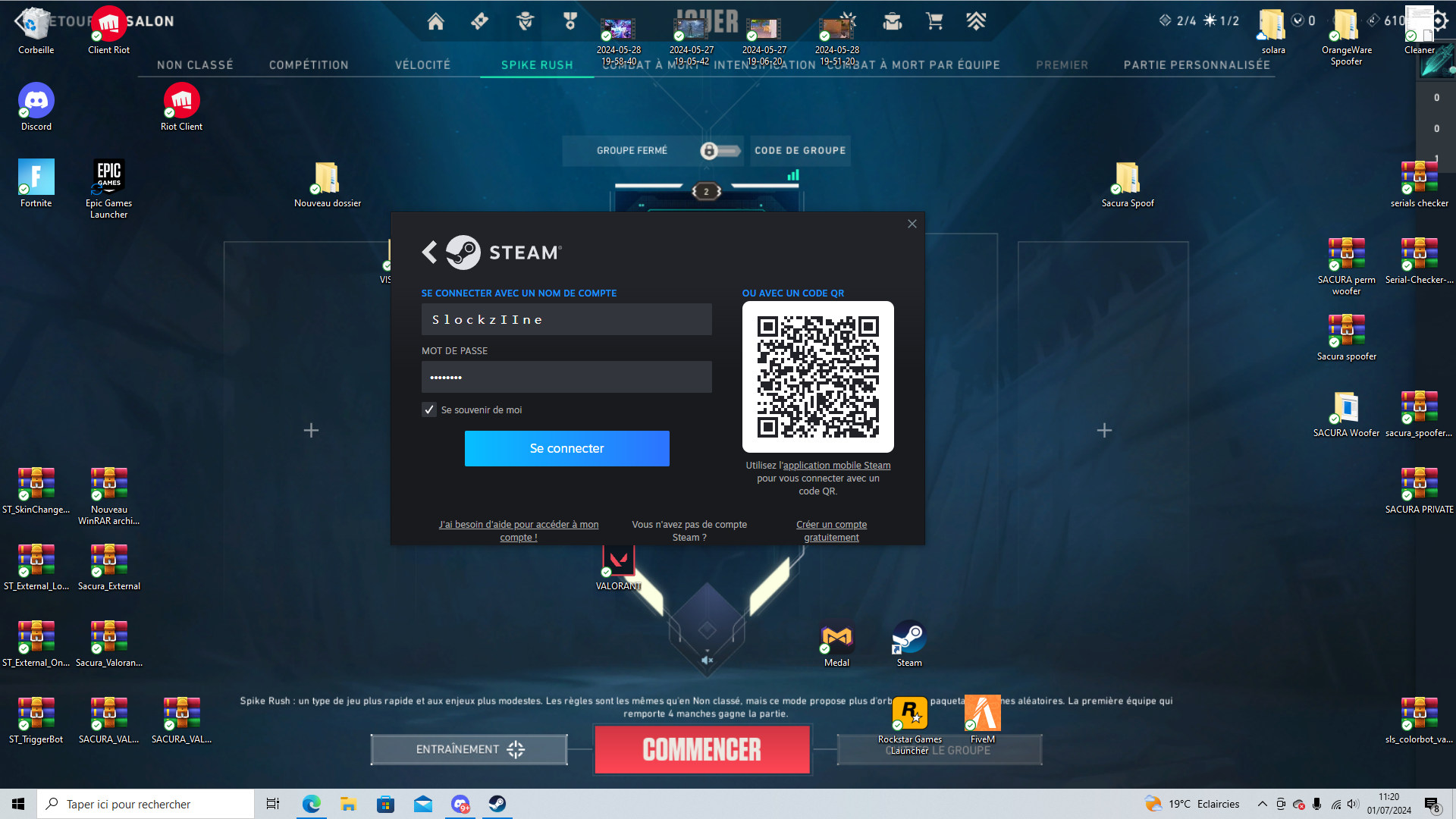Viewport: 1456px width, 819px height.
Task: Click the 'Se connecter' button
Action: click(x=567, y=448)
